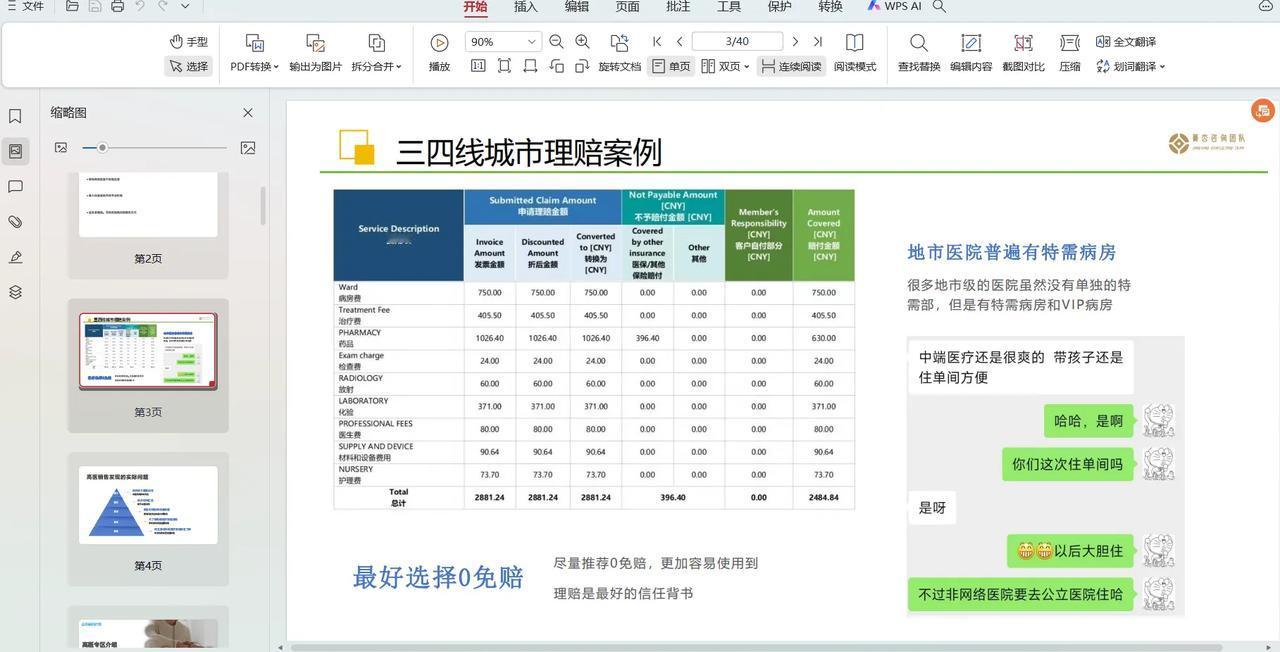Close the 缩略图 panel
The height and width of the screenshot is (652, 1280).
click(248, 113)
